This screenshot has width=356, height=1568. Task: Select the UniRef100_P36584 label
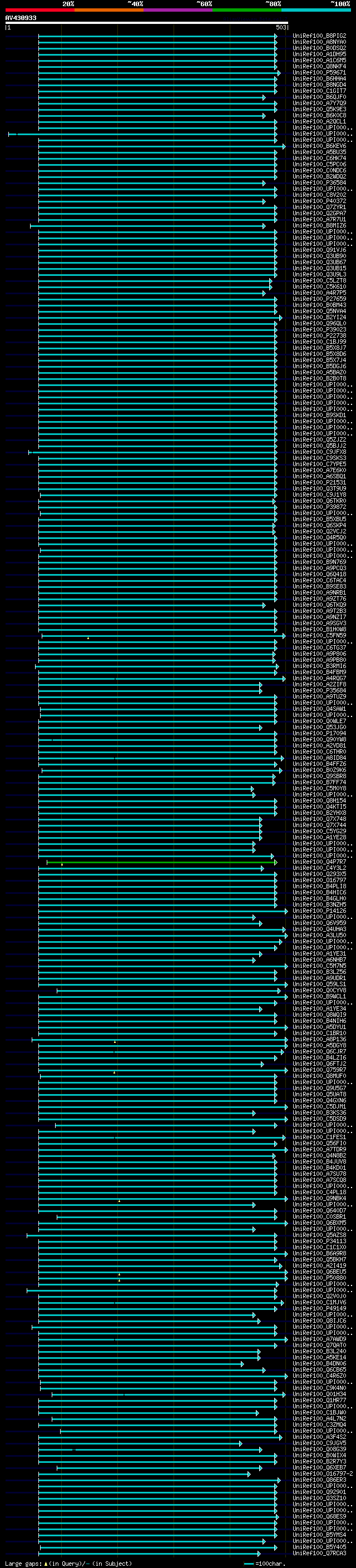(319, 182)
